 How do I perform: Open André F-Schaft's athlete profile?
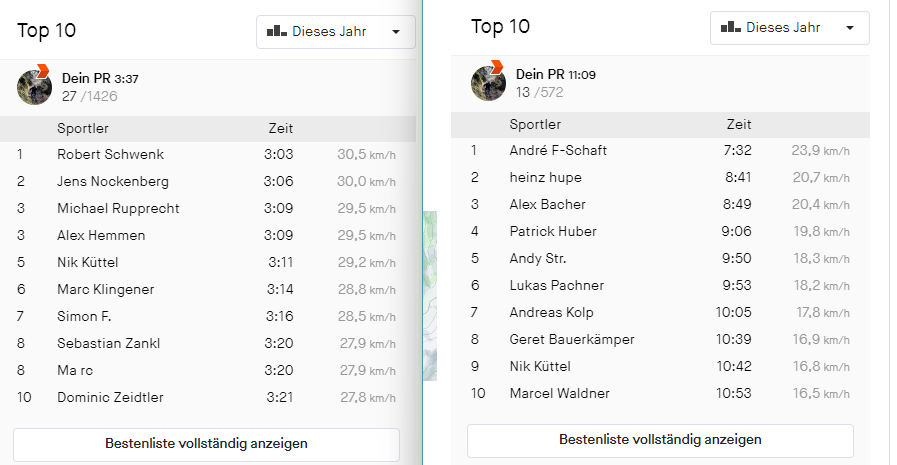(x=558, y=151)
